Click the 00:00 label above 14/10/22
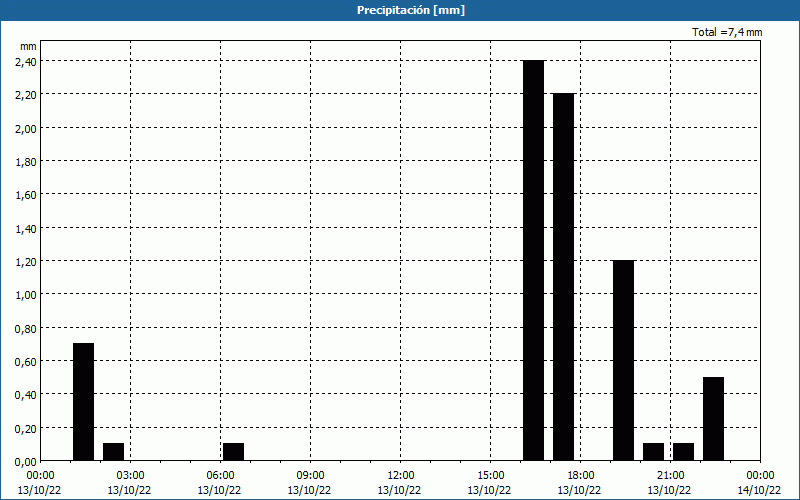 (x=760, y=476)
